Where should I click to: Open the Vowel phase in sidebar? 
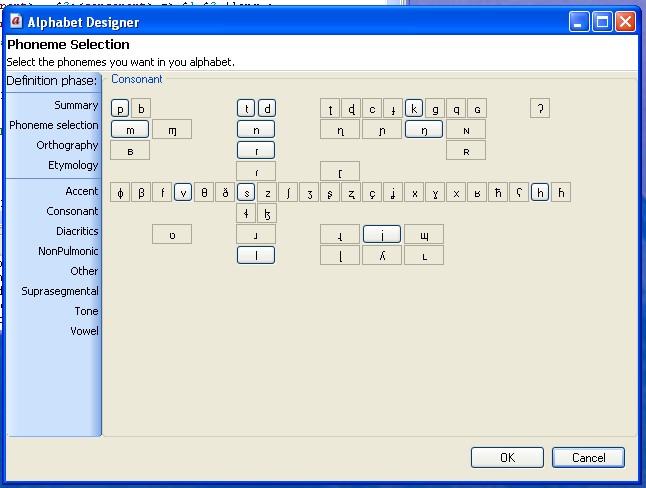tap(84, 331)
